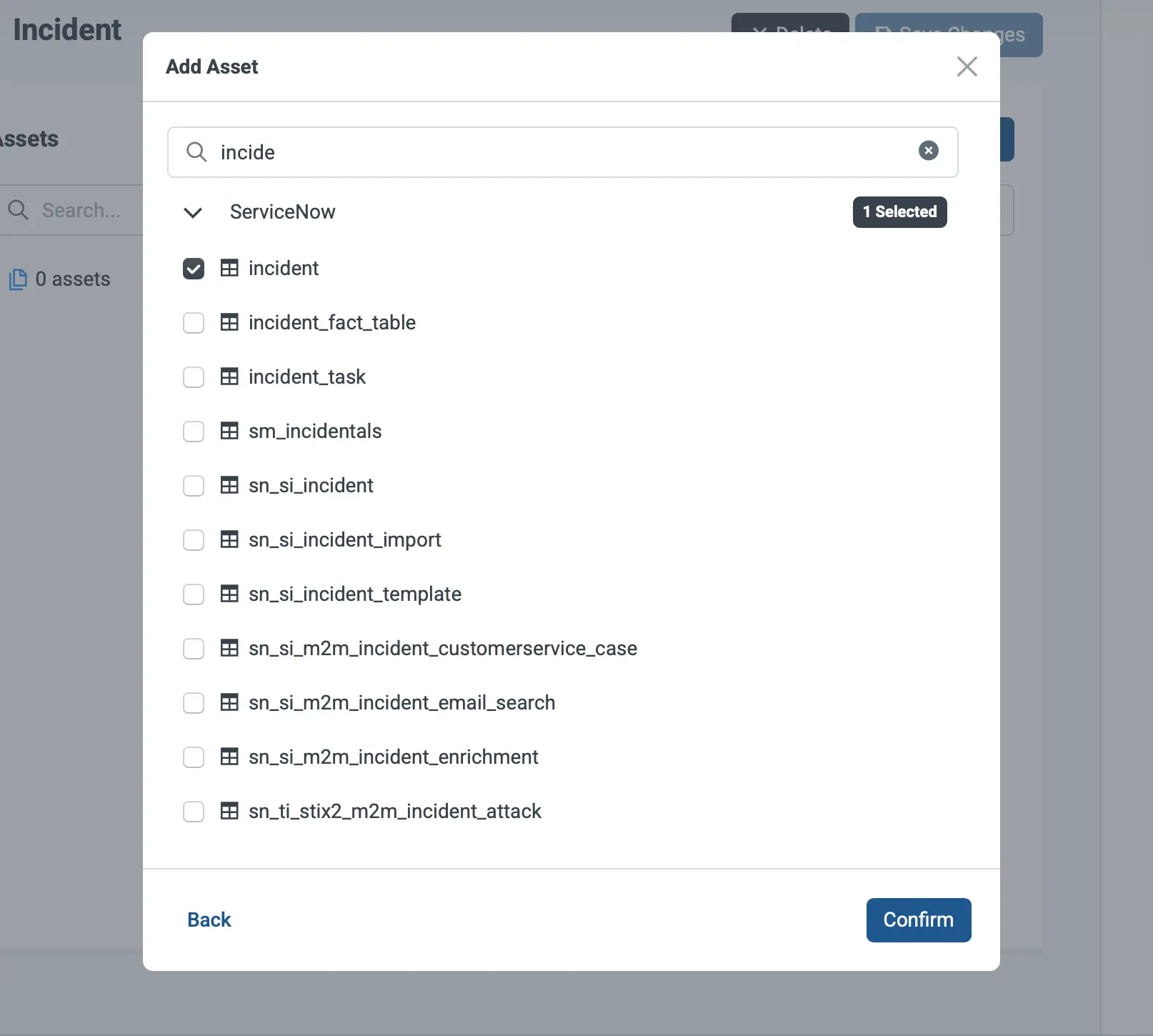Collapse the ServiceNow group chevron
The width and height of the screenshot is (1153, 1036).
(193, 212)
